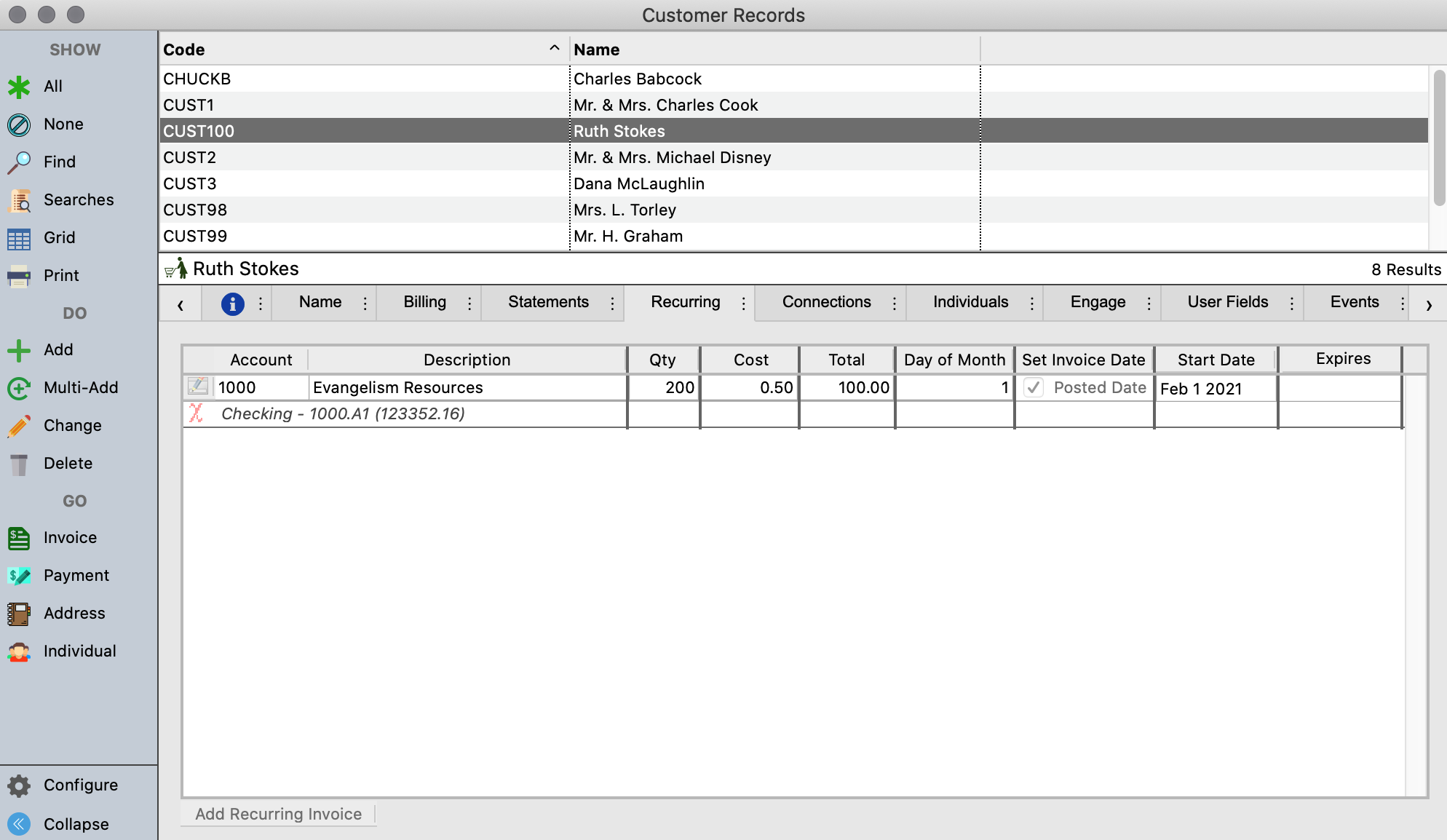Click the trash can Delete icon

pos(19,464)
